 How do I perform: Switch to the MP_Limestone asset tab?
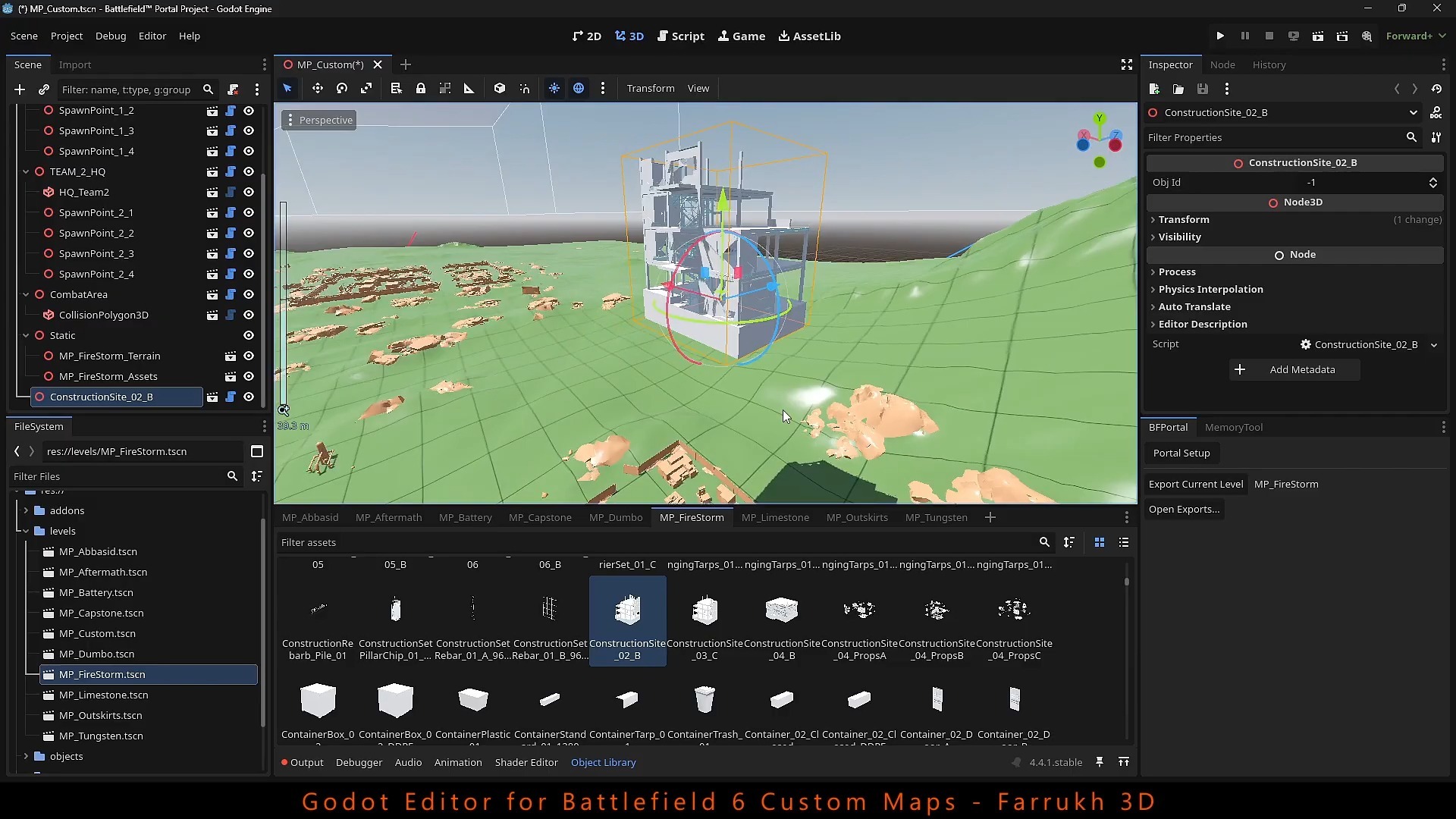775,517
